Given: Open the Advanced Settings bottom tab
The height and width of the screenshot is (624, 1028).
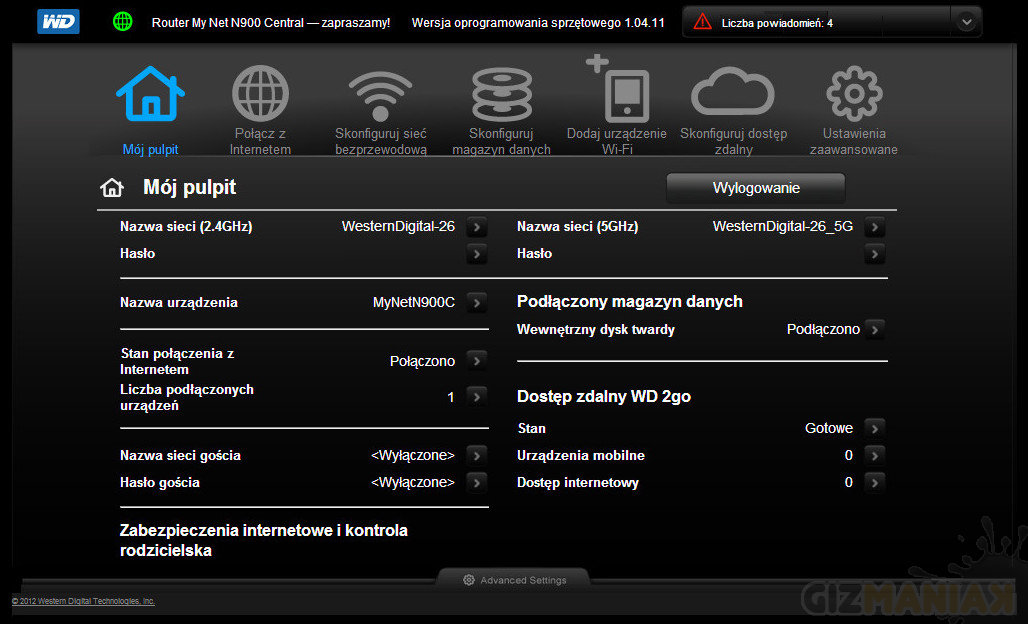Looking at the screenshot, I should (x=514, y=580).
